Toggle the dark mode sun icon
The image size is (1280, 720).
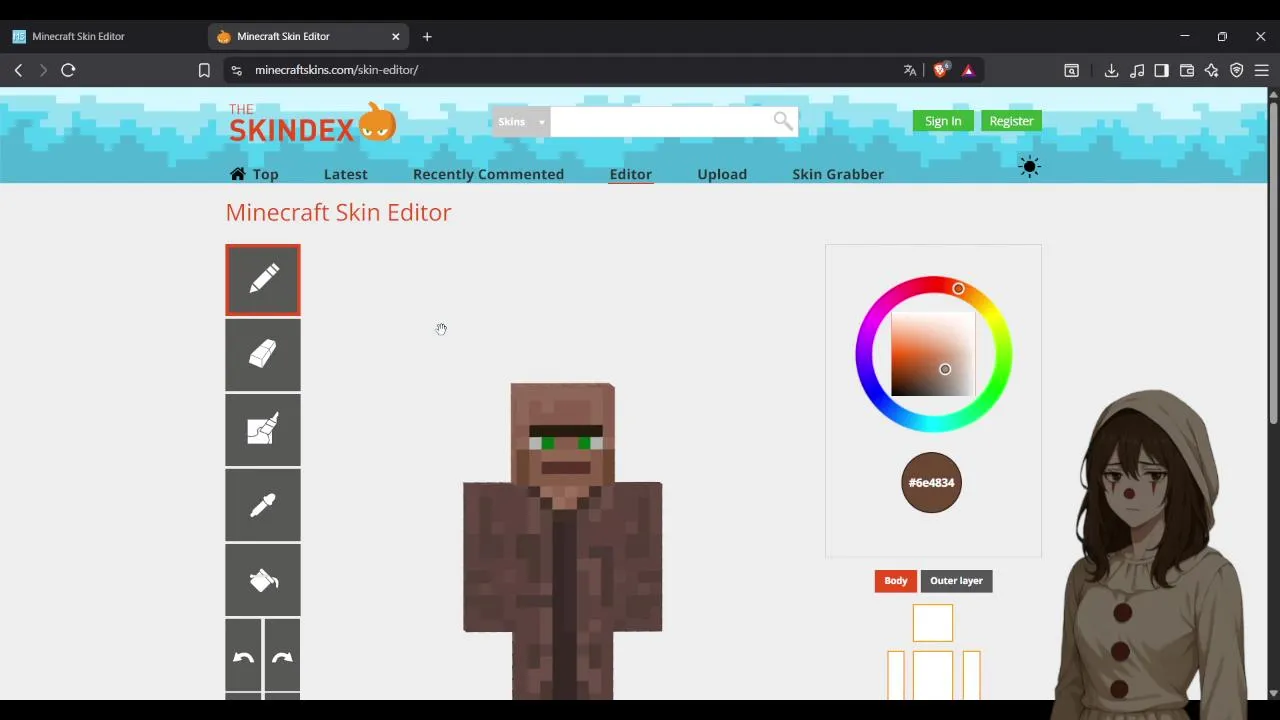1029,167
